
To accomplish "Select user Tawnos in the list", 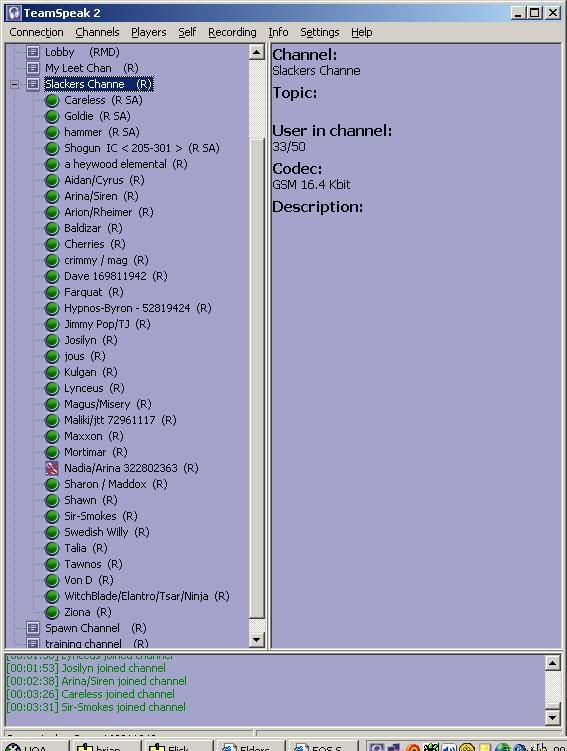I will coord(93,564).
